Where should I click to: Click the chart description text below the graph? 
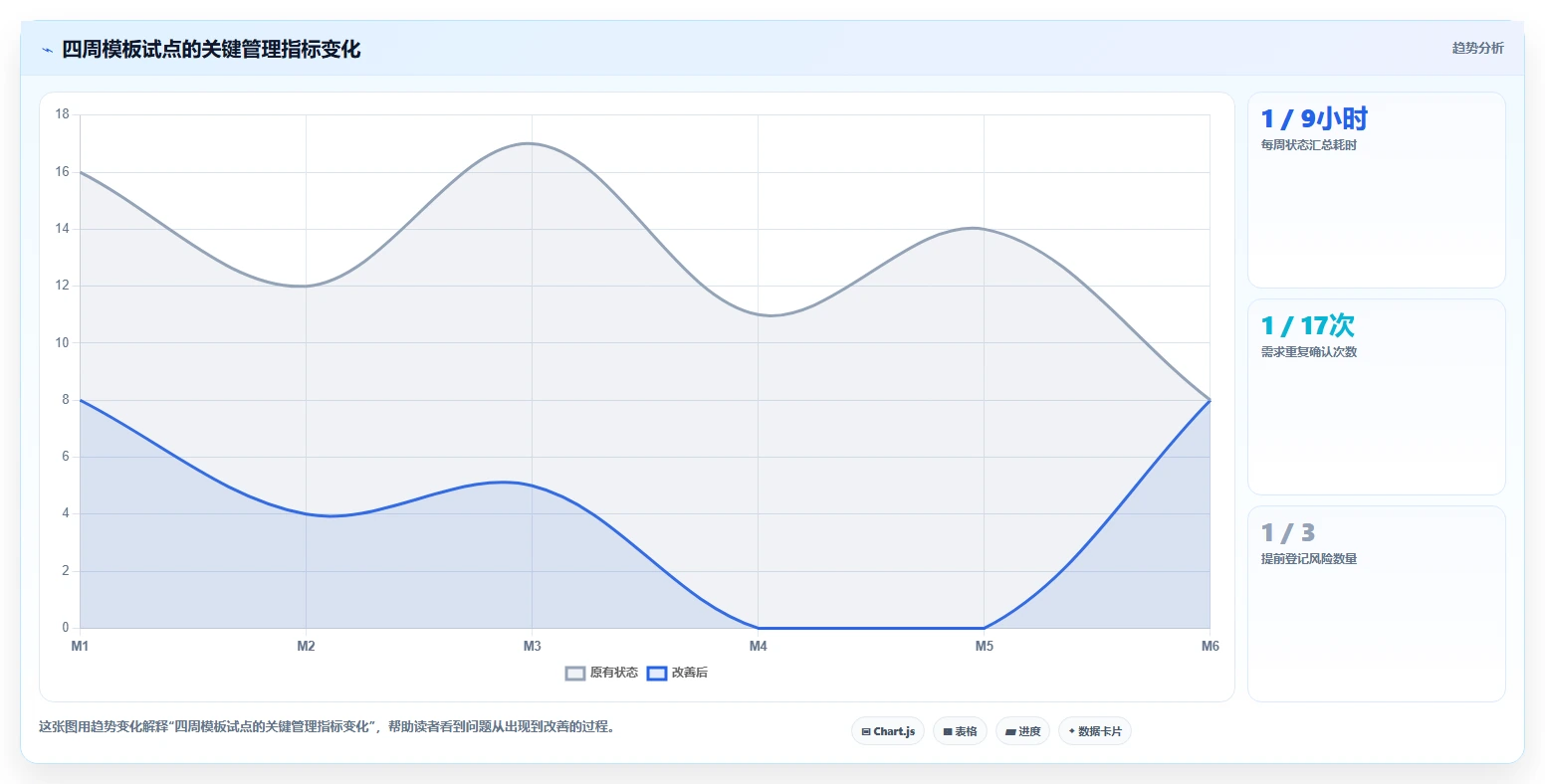(x=328, y=726)
